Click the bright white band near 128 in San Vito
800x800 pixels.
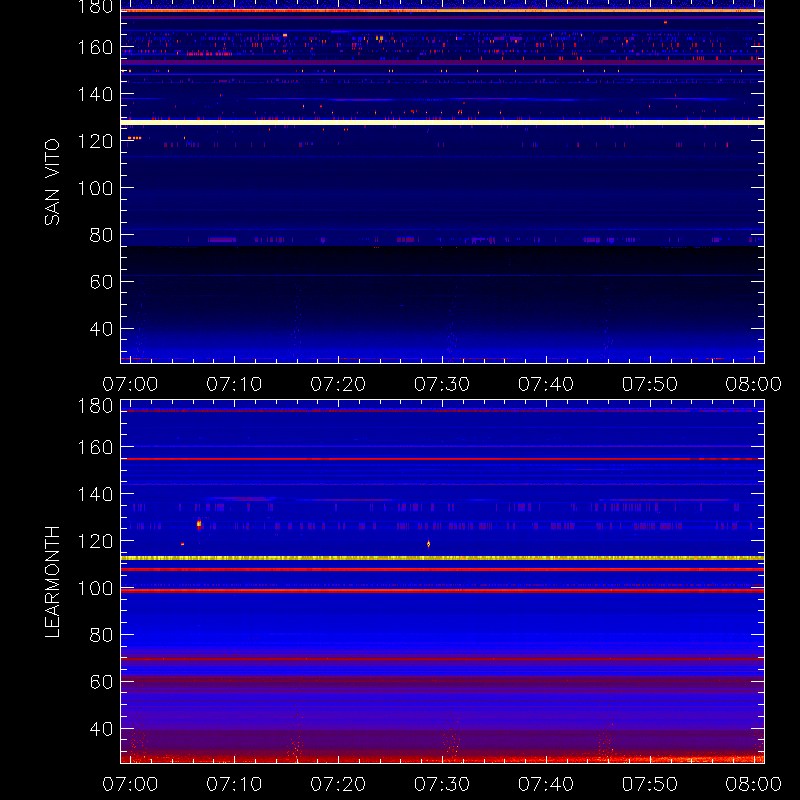point(442,122)
